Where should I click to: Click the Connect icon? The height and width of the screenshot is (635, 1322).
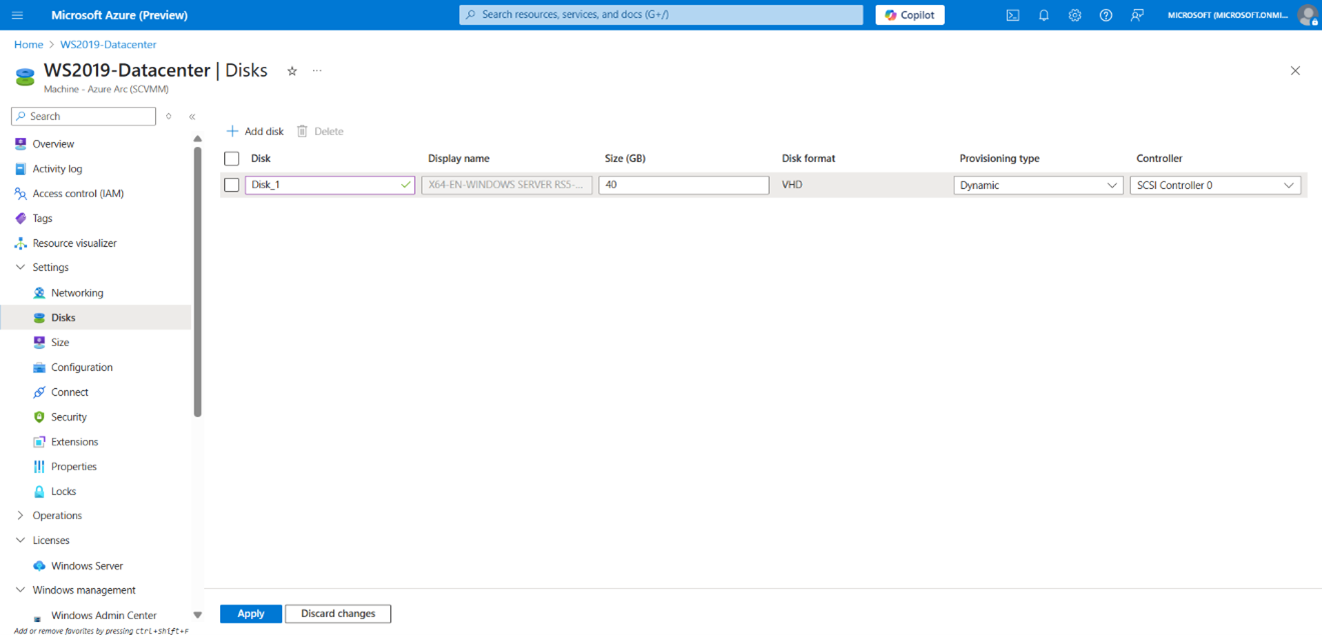coord(39,392)
